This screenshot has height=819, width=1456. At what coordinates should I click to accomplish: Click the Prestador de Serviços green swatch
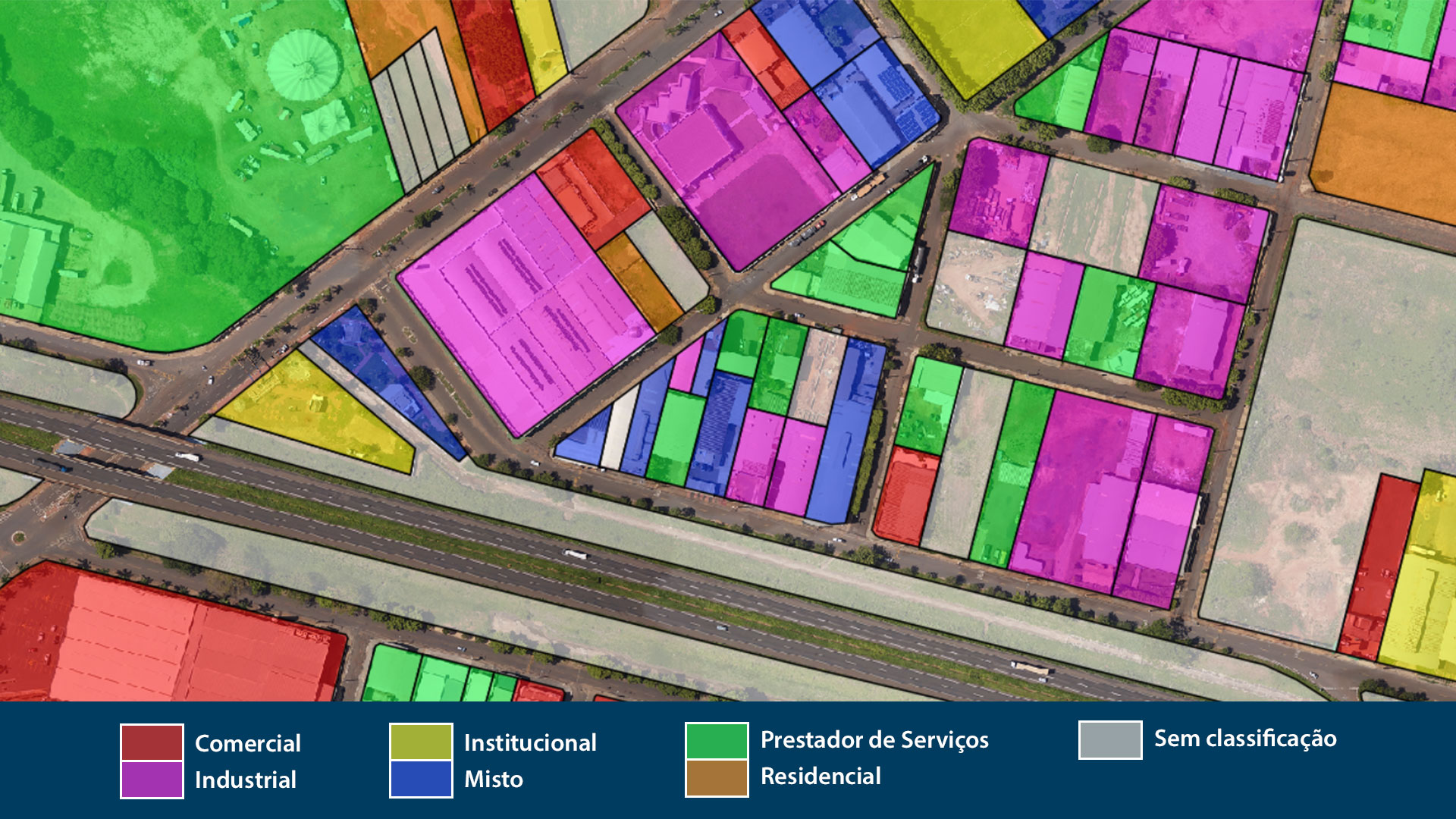[x=717, y=741]
